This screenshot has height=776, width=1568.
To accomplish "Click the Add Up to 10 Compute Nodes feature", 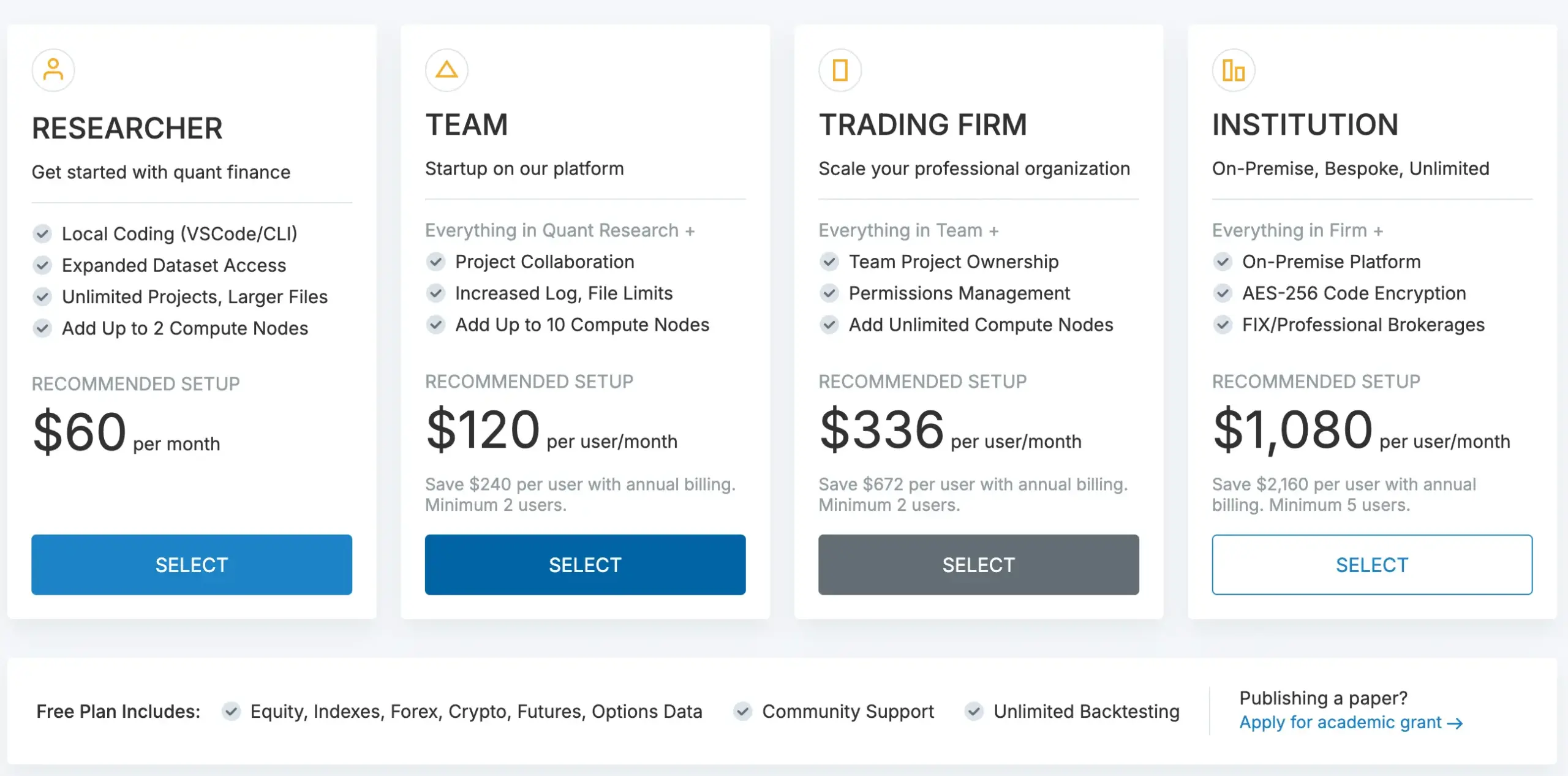I will pos(582,325).
